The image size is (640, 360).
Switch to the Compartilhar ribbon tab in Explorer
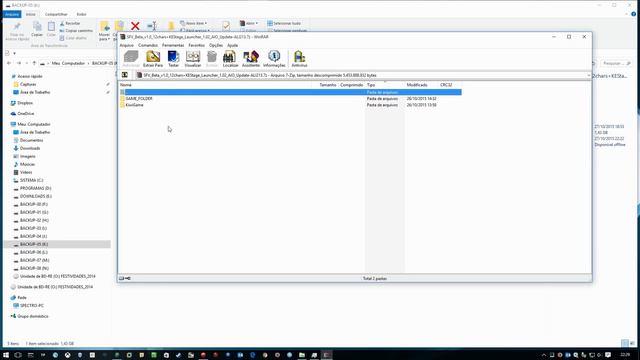[56, 14]
